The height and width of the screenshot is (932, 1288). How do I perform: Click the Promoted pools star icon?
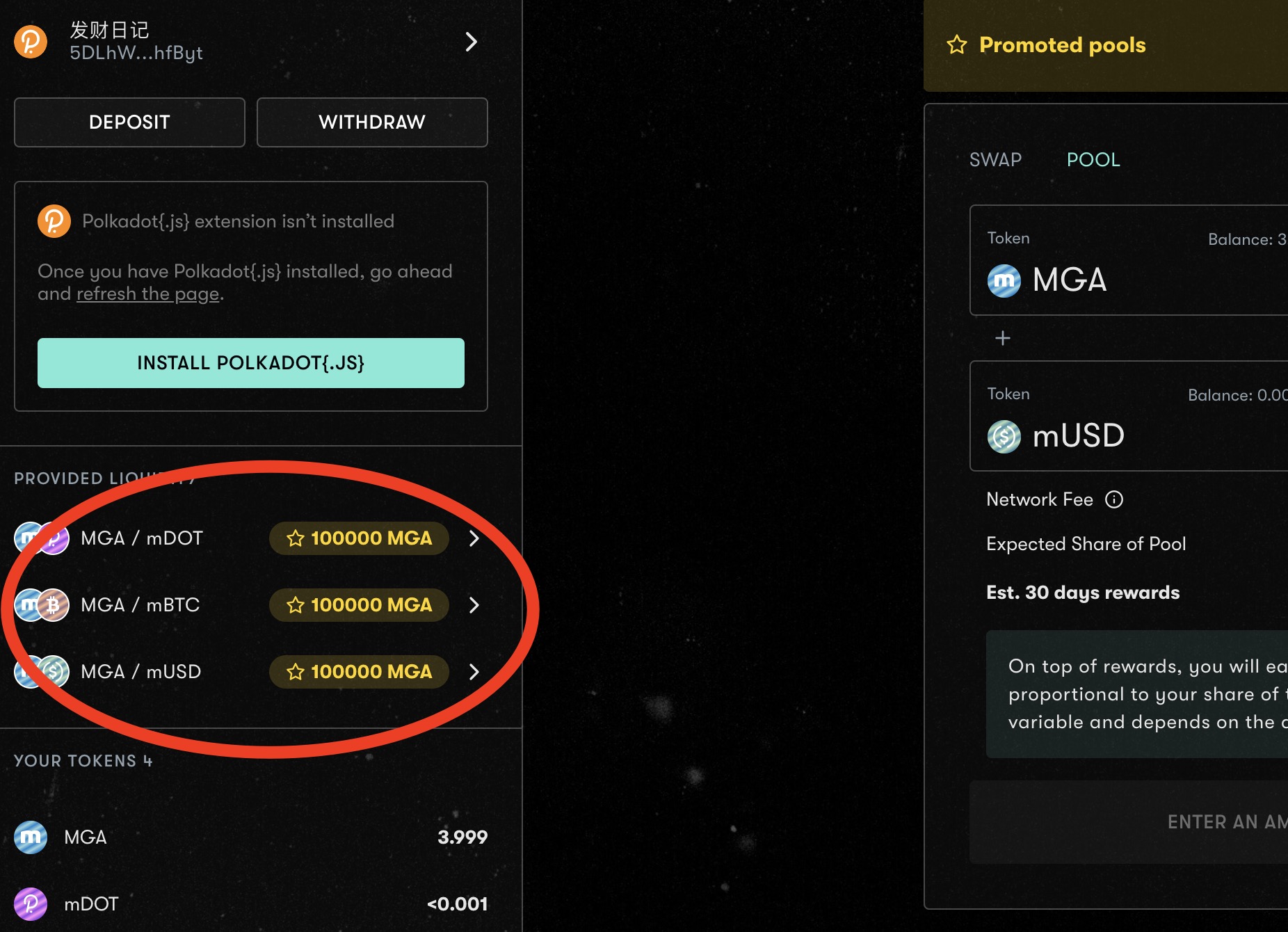point(957,45)
